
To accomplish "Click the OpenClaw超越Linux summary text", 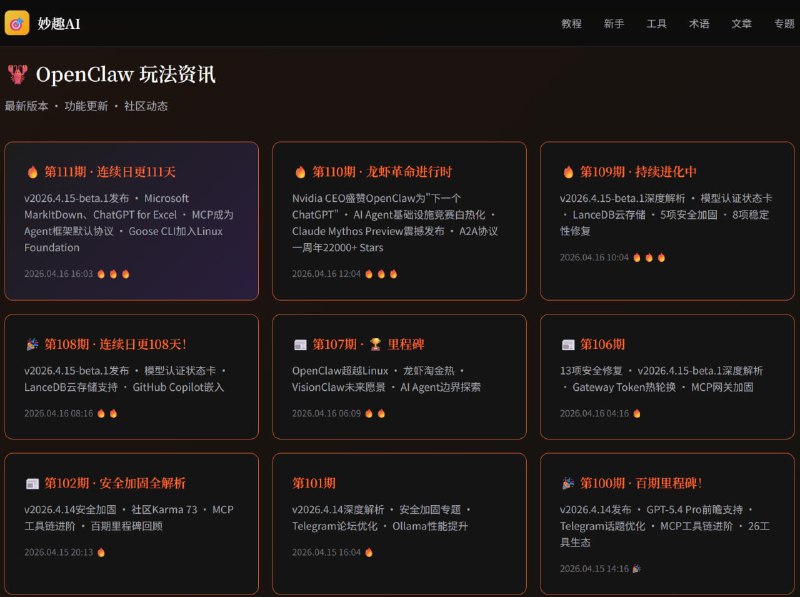I will click(x=386, y=379).
